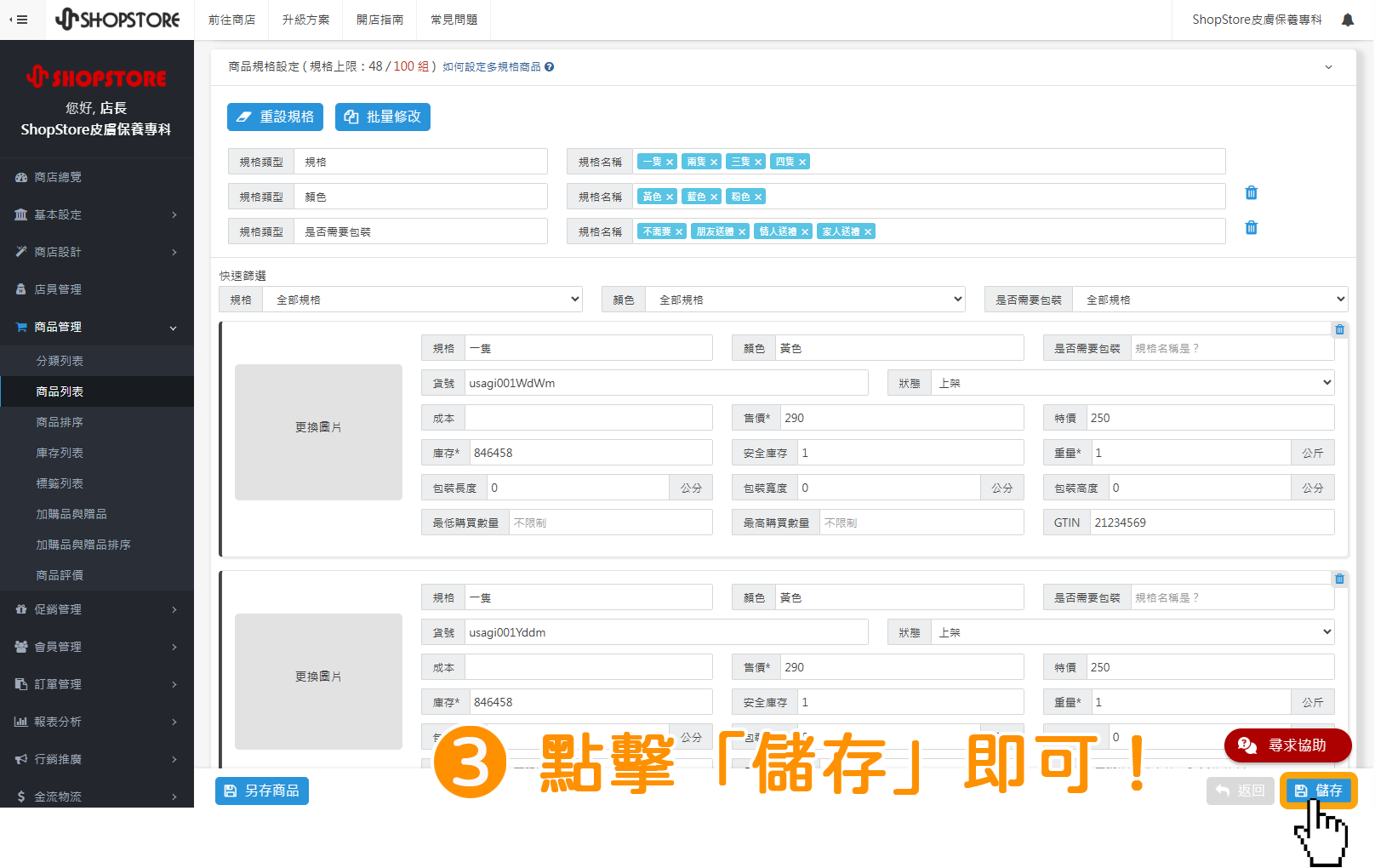1375x868 pixels.
Task: Go to 商品排序 submenu
Action: 97,422
